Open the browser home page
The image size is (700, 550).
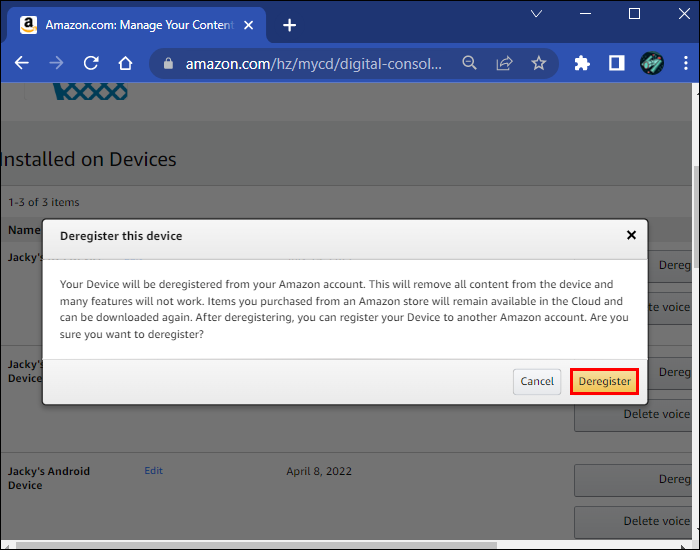125,63
